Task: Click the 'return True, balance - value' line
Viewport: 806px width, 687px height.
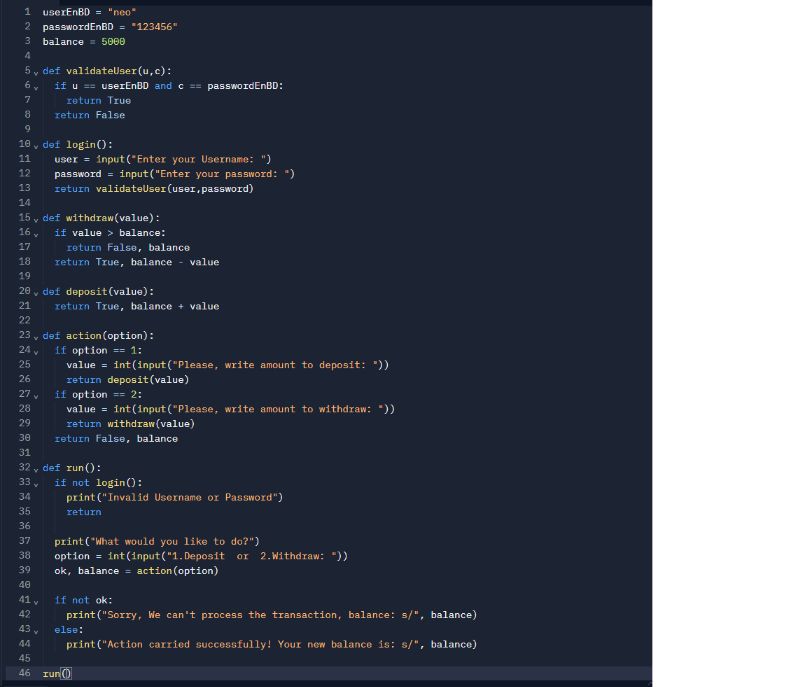Action: [137, 262]
